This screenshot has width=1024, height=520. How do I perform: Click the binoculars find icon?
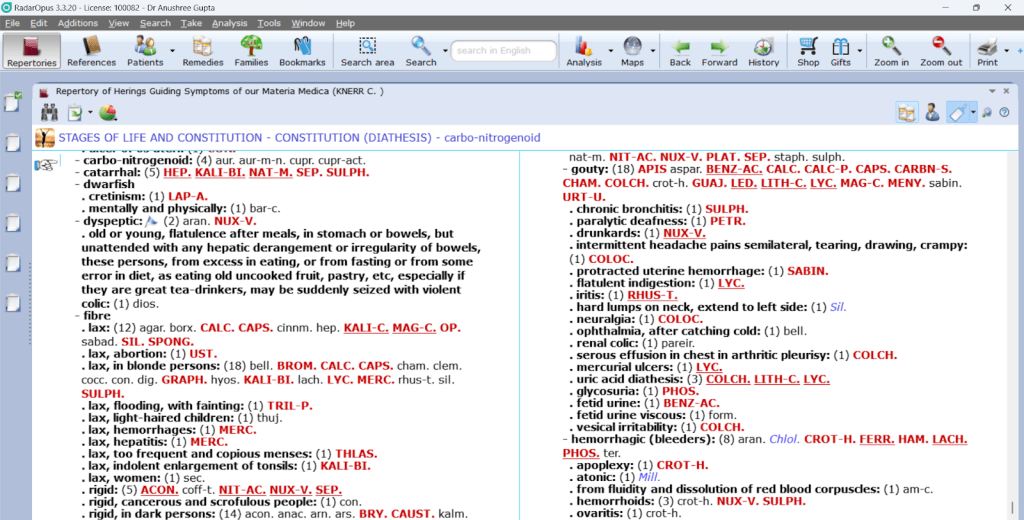pos(50,112)
